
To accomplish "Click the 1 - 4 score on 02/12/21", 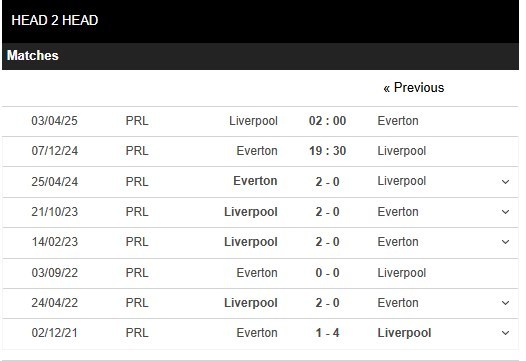I will coord(327,333).
